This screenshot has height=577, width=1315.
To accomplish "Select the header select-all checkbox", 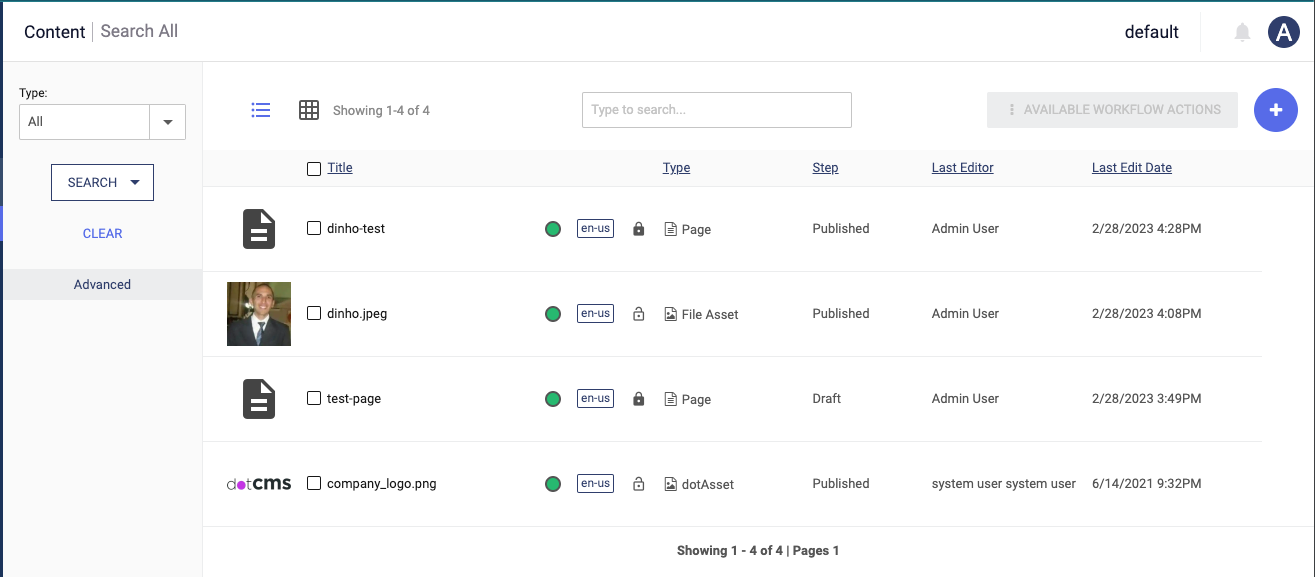I will coord(313,168).
